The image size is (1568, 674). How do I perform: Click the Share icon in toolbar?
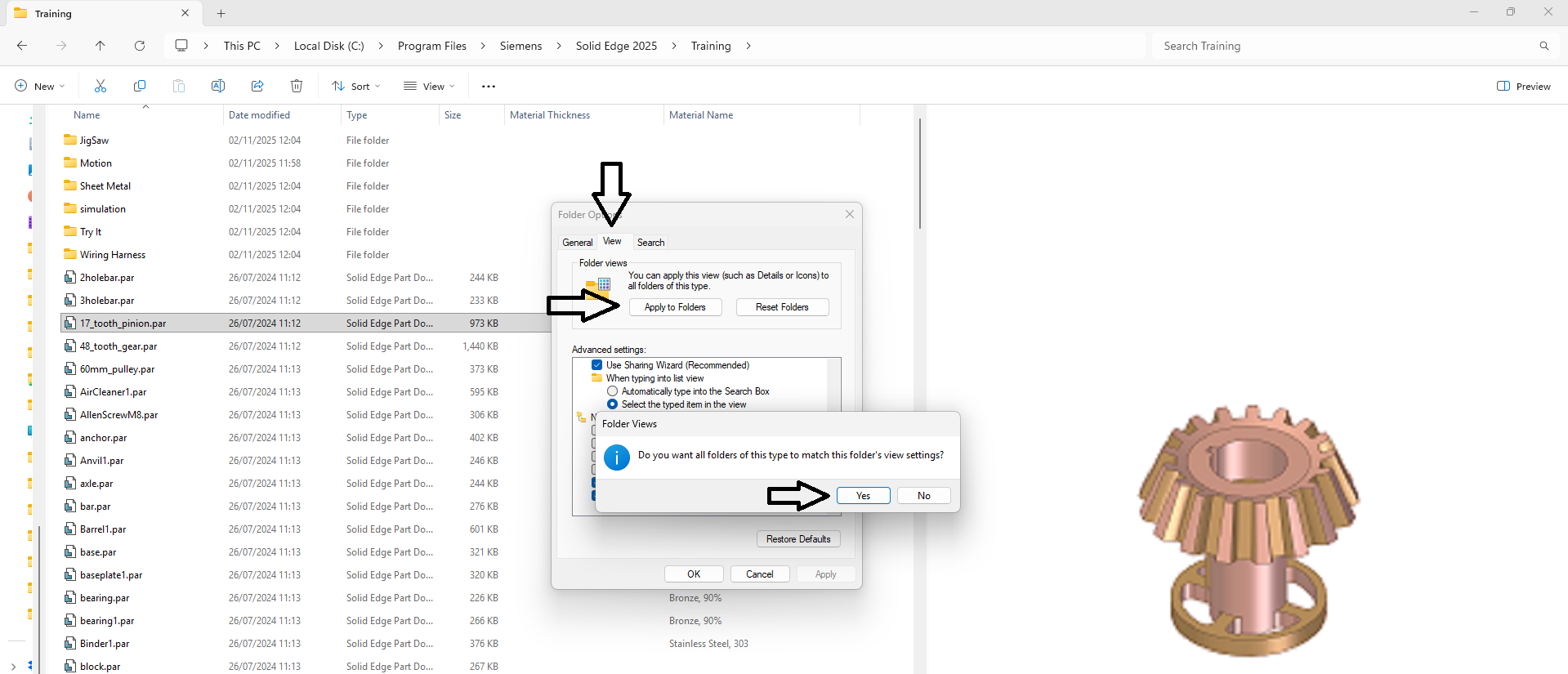257,86
